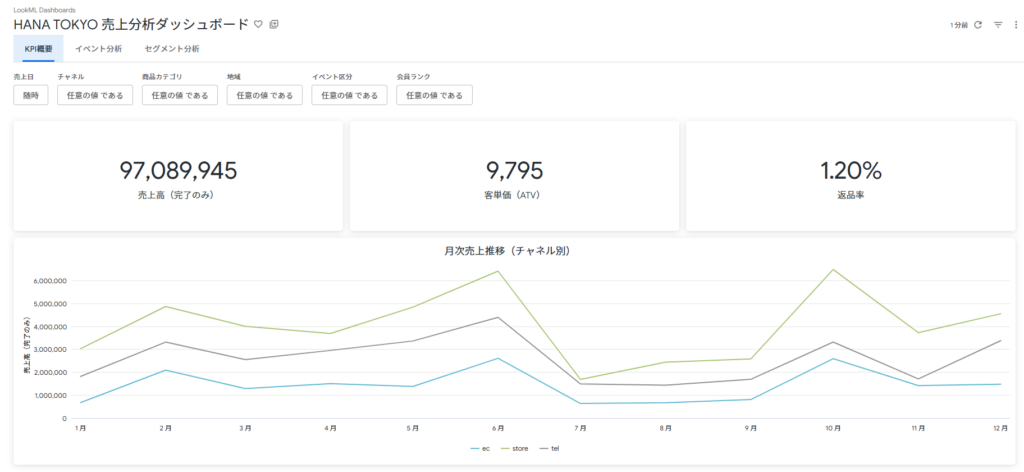
Task: Click the copy-to-board icon beside the title
Action: coord(274,24)
